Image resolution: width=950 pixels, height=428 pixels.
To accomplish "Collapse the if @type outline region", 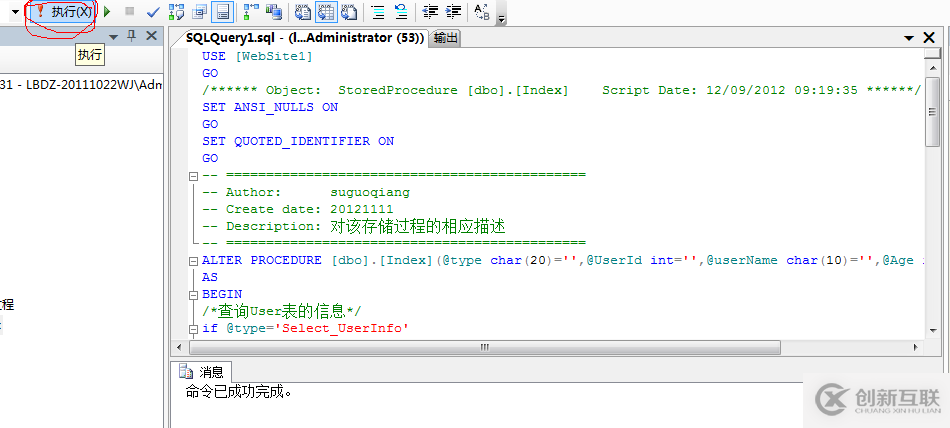I will coord(193,329).
